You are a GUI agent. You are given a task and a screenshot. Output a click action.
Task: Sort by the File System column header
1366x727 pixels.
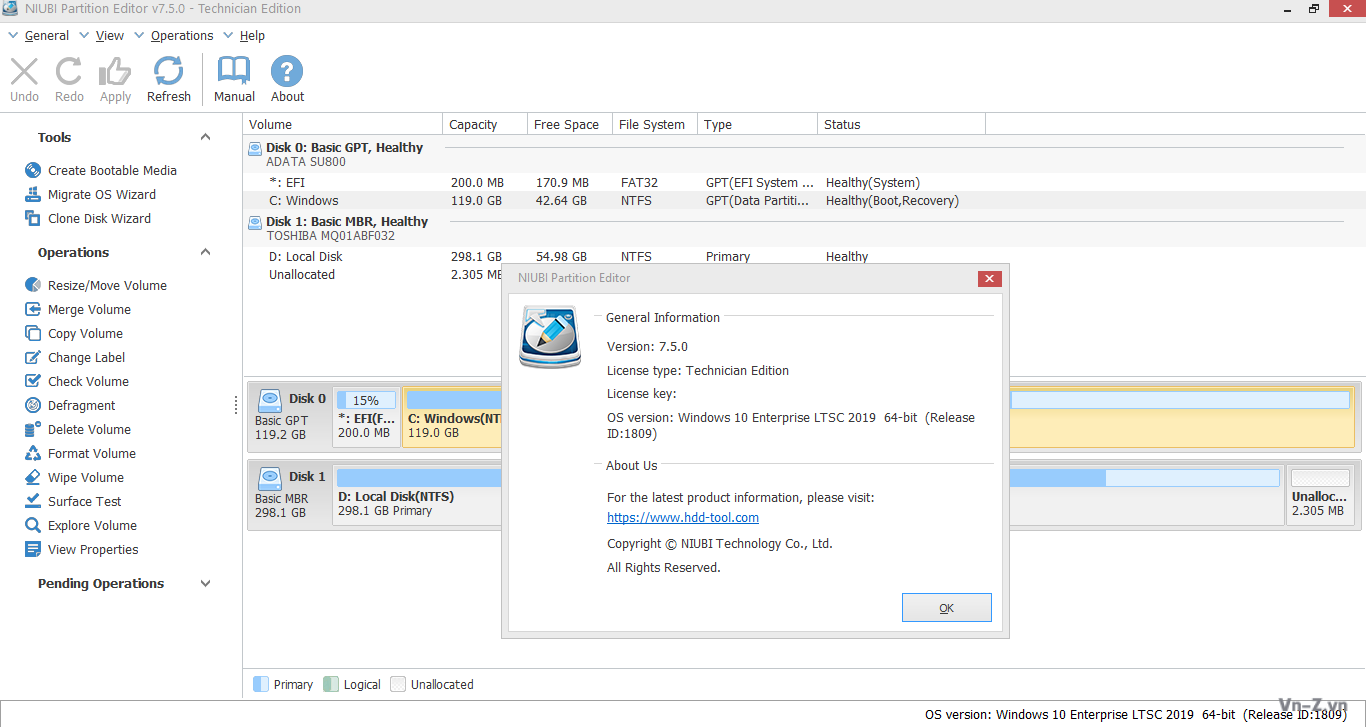(655, 125)
